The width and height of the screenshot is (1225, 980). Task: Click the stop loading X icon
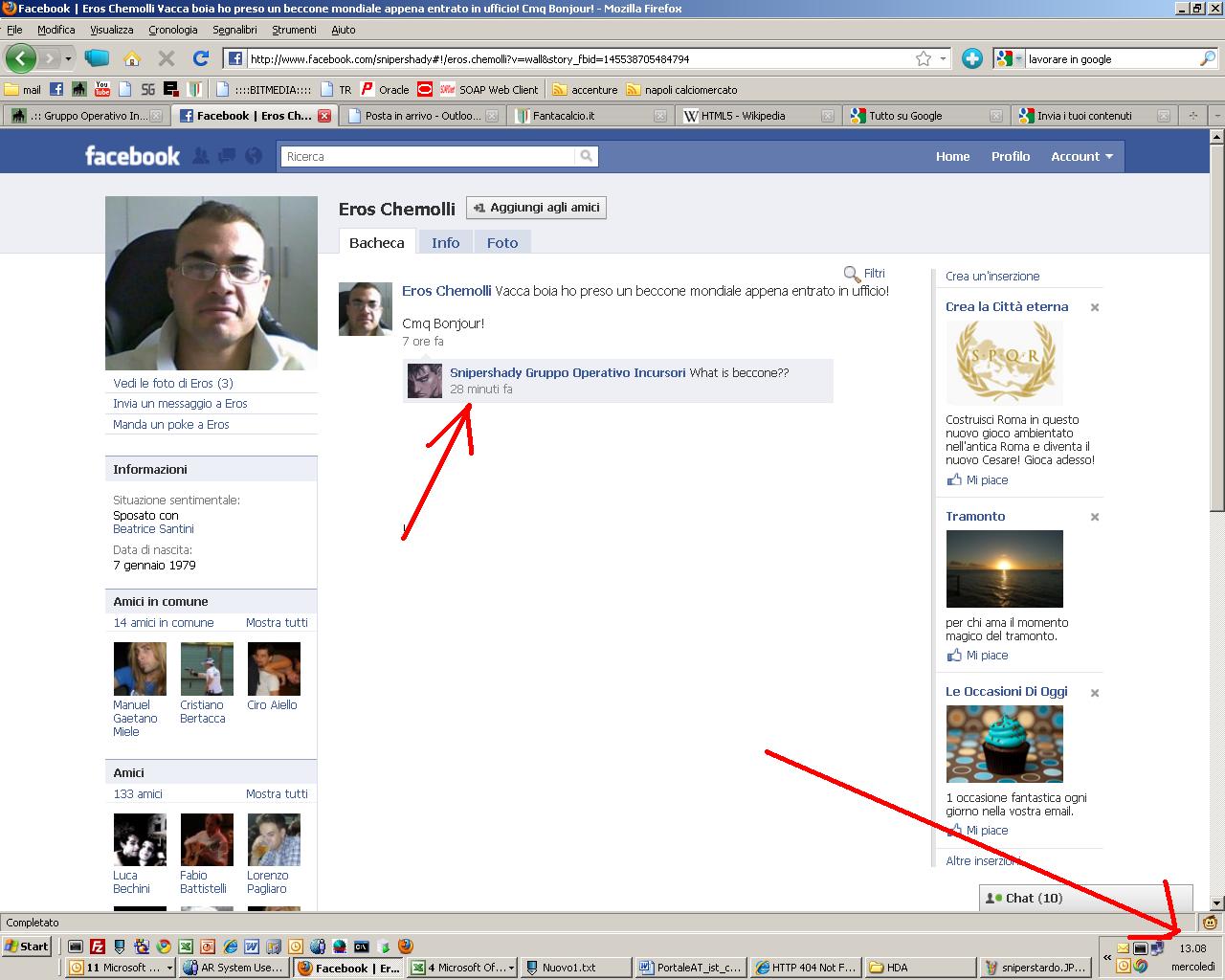(x=167, y=58)
